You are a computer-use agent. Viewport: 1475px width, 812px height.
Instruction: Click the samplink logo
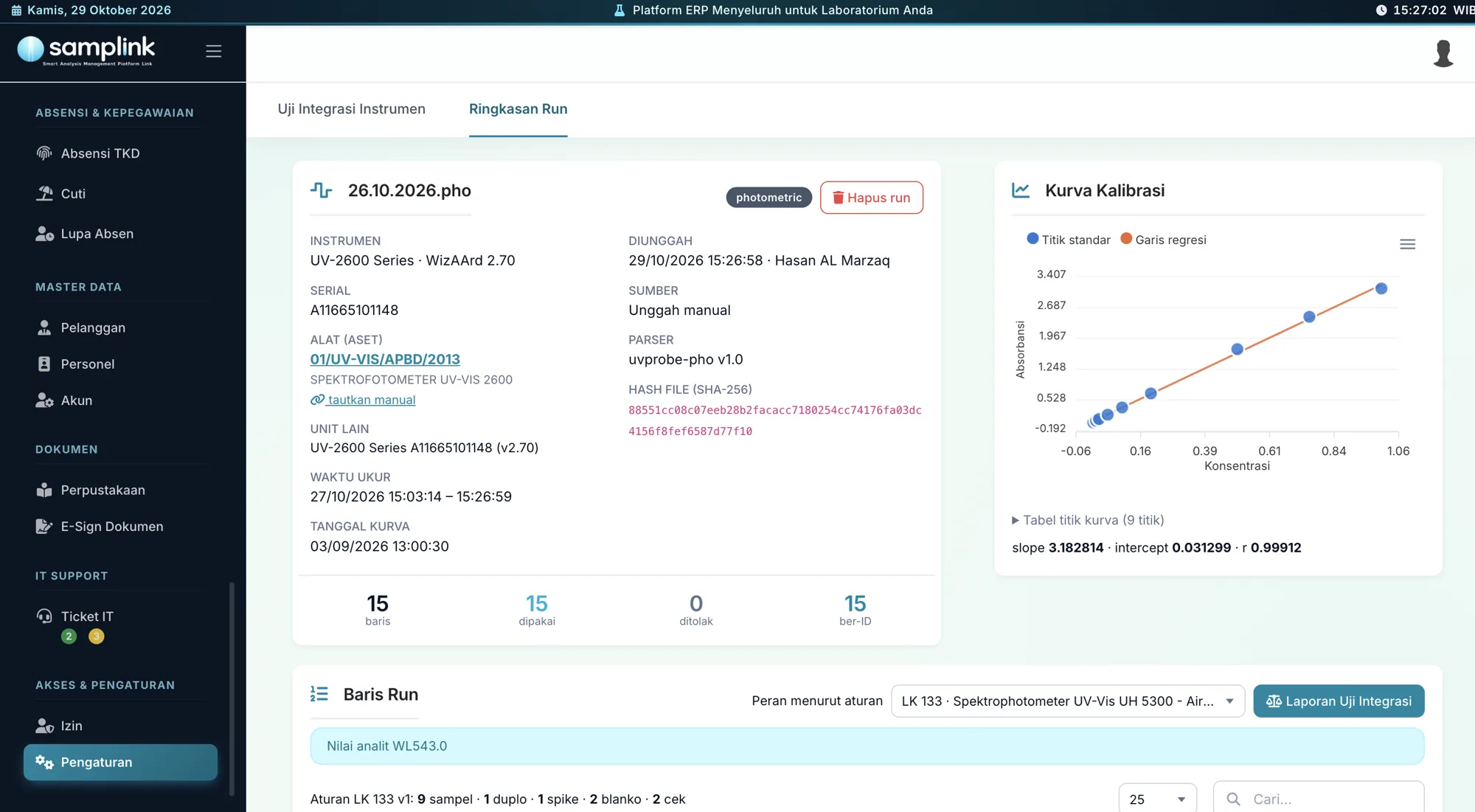86,50
